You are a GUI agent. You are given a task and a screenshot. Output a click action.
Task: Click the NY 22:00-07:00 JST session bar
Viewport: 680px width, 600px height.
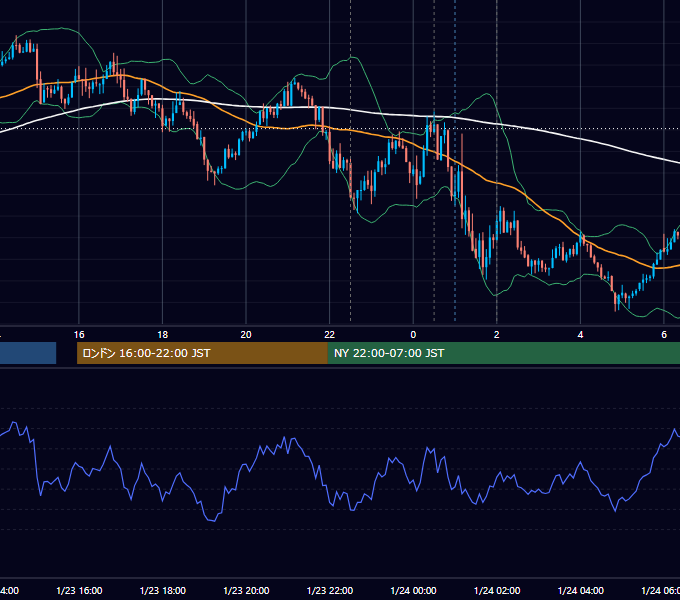click(x=503, y=353)
